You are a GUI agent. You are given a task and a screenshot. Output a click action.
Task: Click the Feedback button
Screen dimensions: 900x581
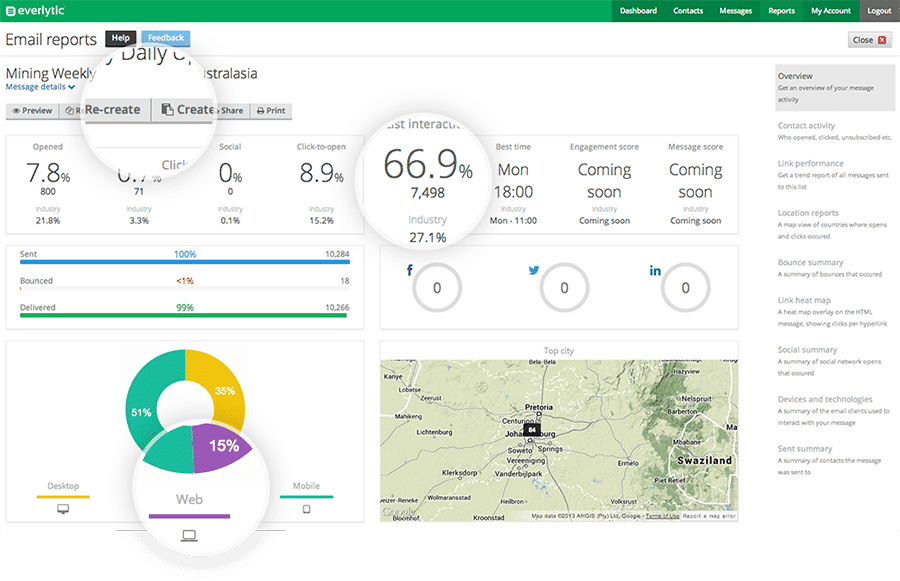point(165,37)
